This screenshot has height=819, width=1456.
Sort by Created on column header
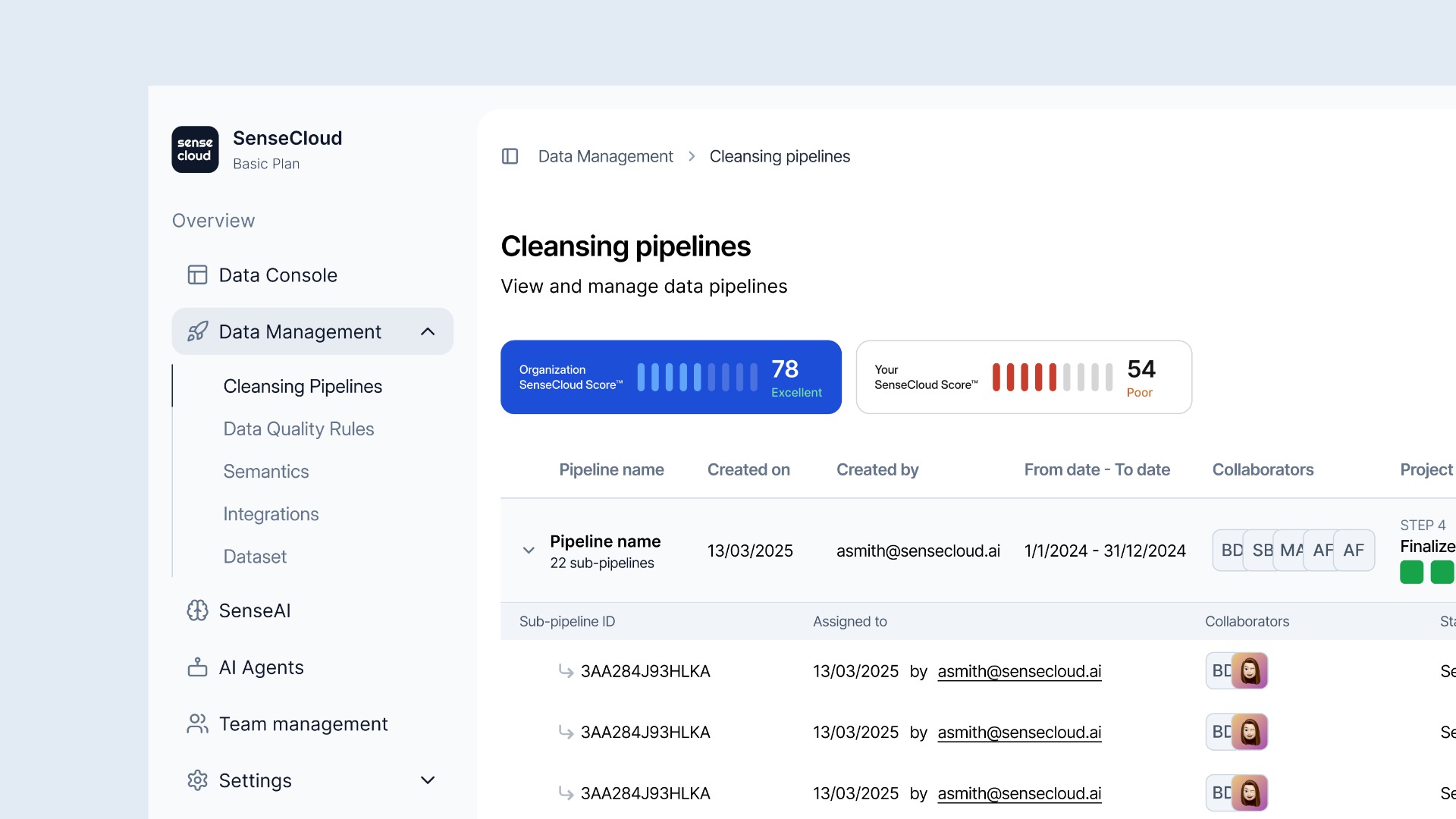click(x=748, y=469)
